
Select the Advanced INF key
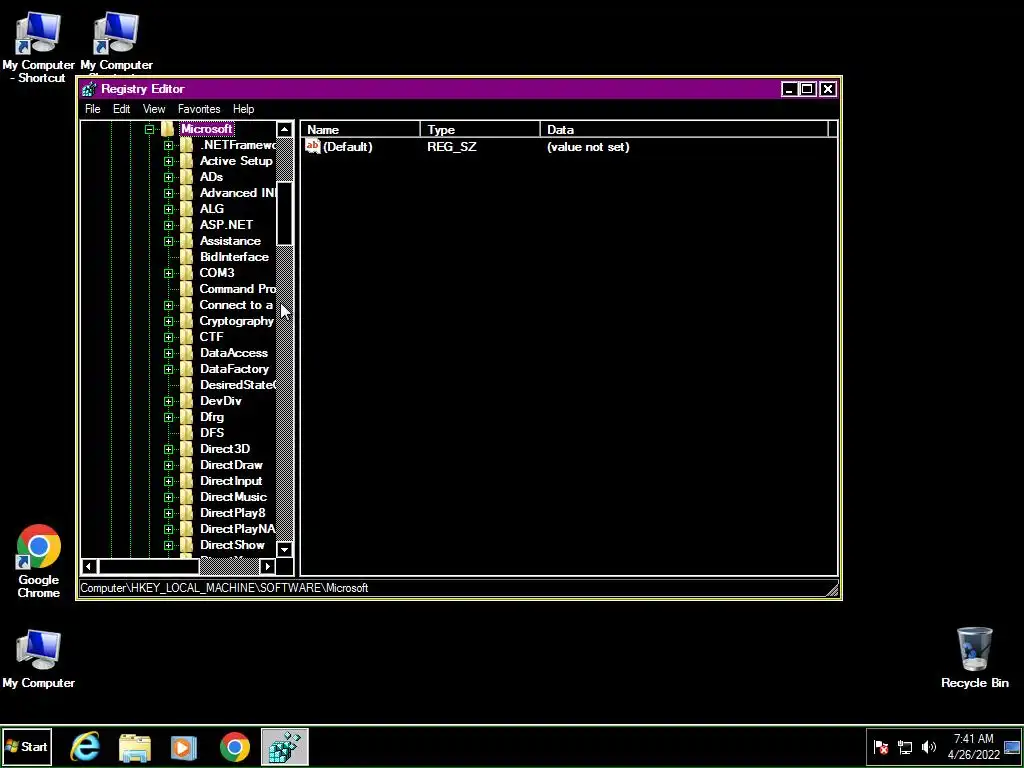coord(238,193)
